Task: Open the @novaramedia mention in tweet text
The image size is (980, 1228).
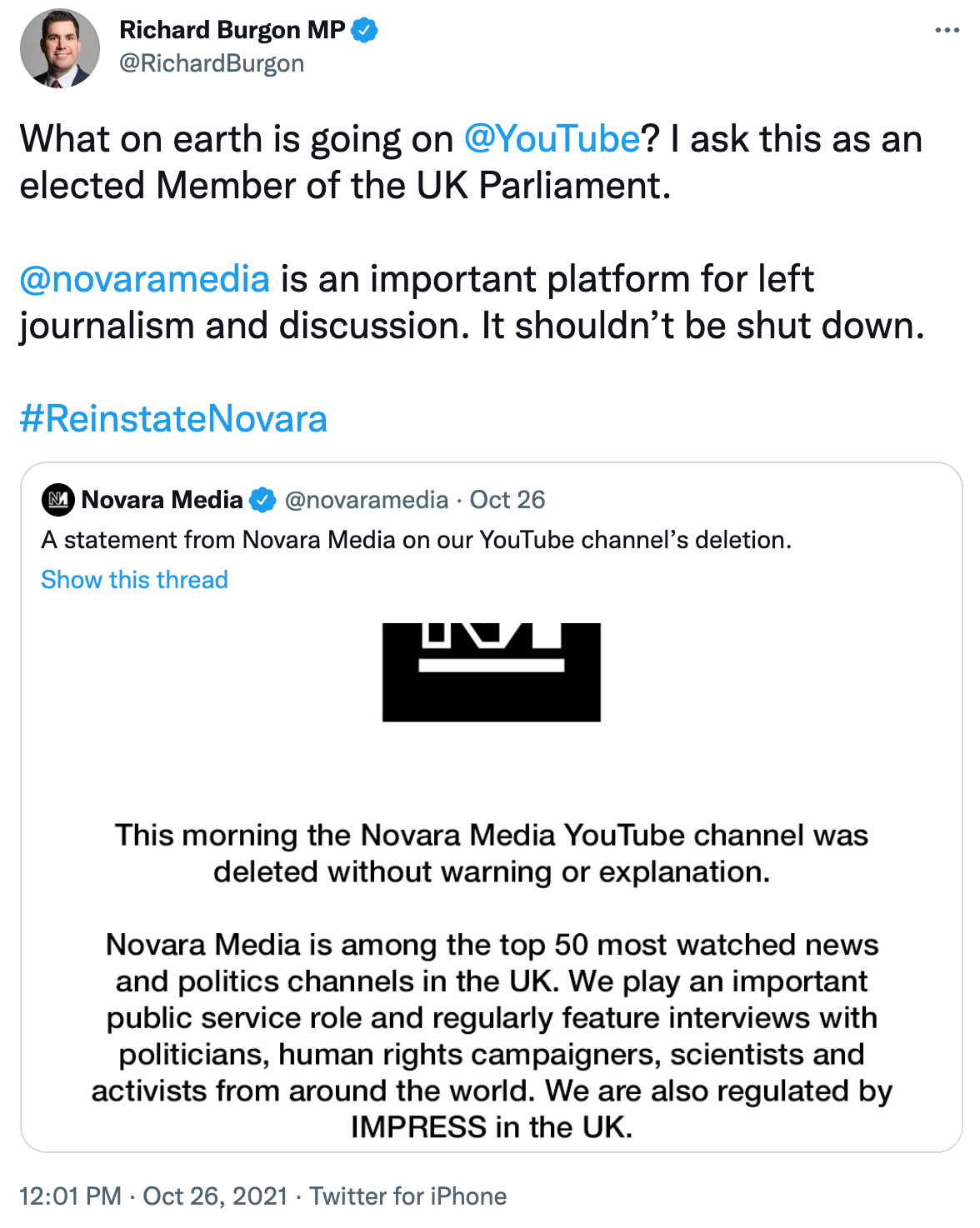Action: tap(145, 279)
